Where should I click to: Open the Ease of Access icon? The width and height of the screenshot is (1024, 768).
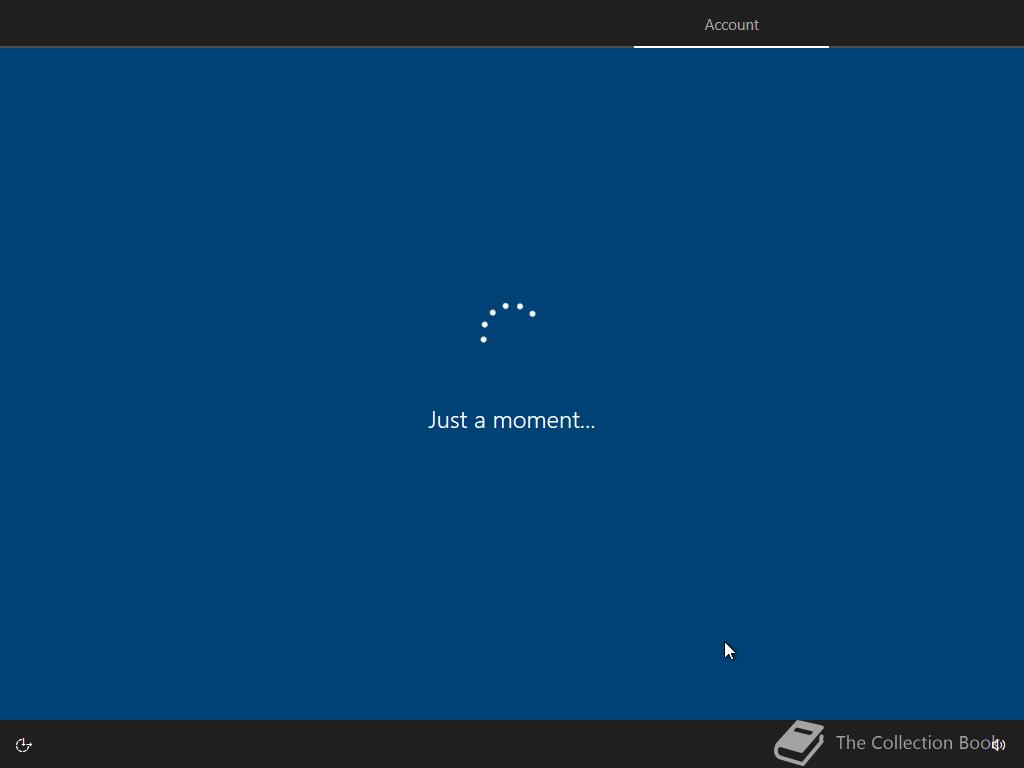[24, 745]
